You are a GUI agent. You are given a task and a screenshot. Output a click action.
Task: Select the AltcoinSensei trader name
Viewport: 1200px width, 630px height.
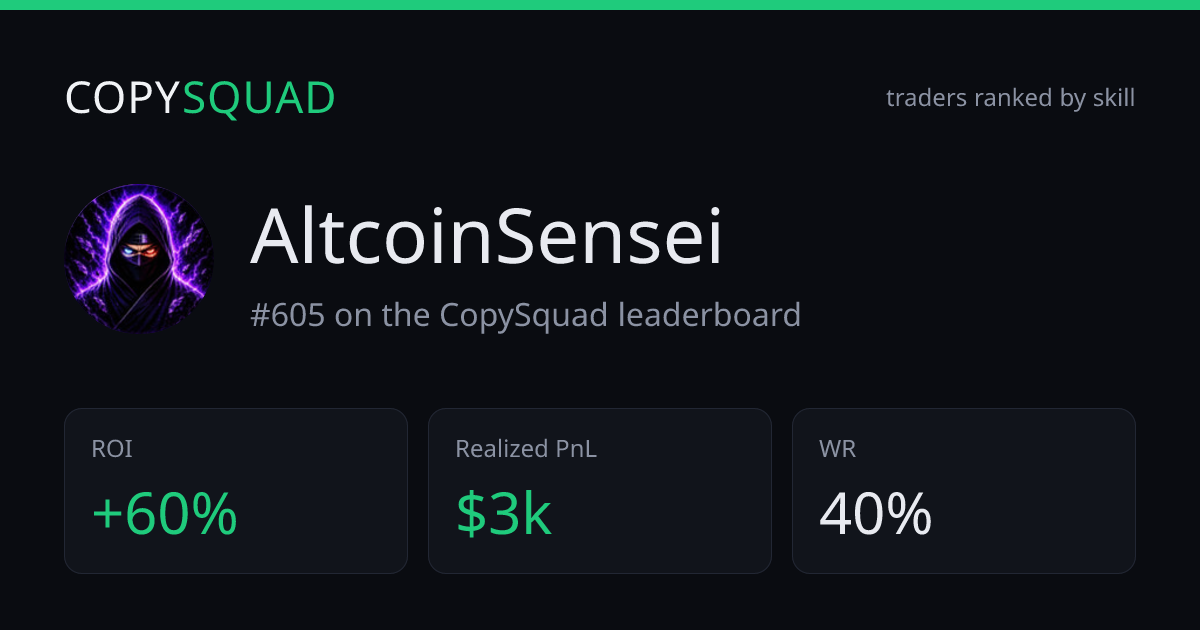tap(486, 239)
